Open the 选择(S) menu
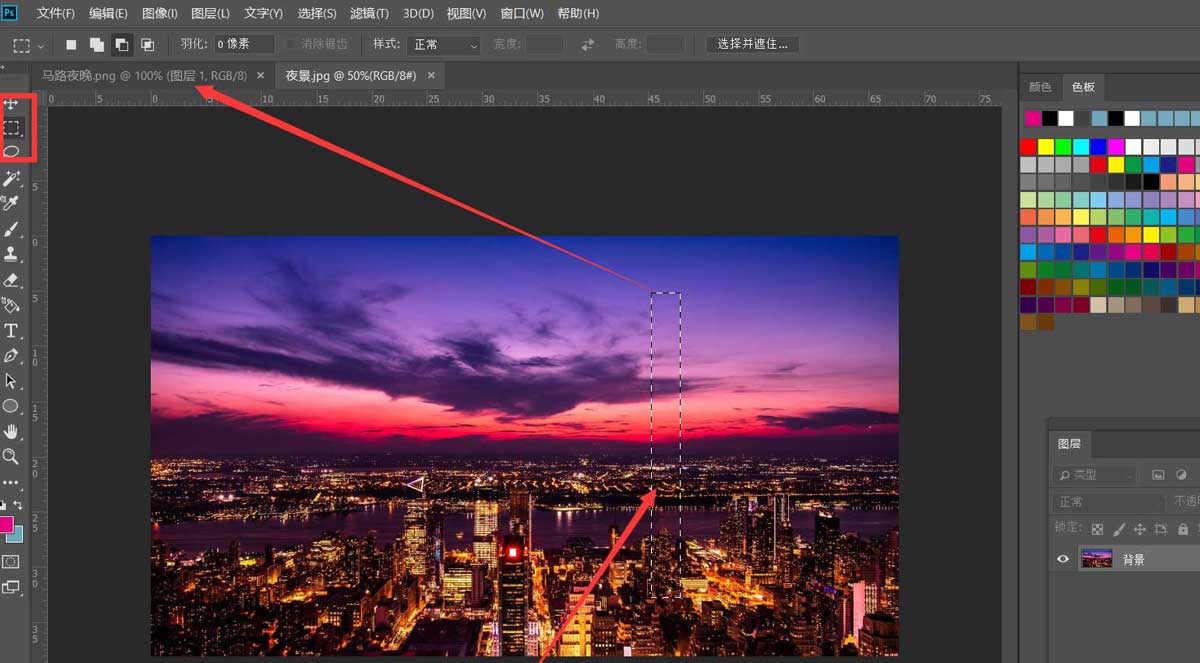The width and height of the screenshot is (1200, 663). point(317,13)
